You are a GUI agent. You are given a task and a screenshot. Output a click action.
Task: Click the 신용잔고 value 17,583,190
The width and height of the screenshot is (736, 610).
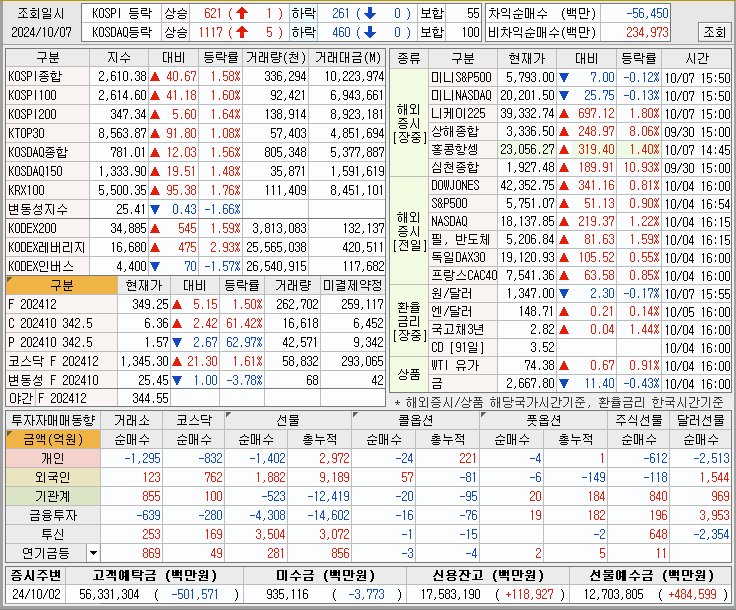click(451, 595)
